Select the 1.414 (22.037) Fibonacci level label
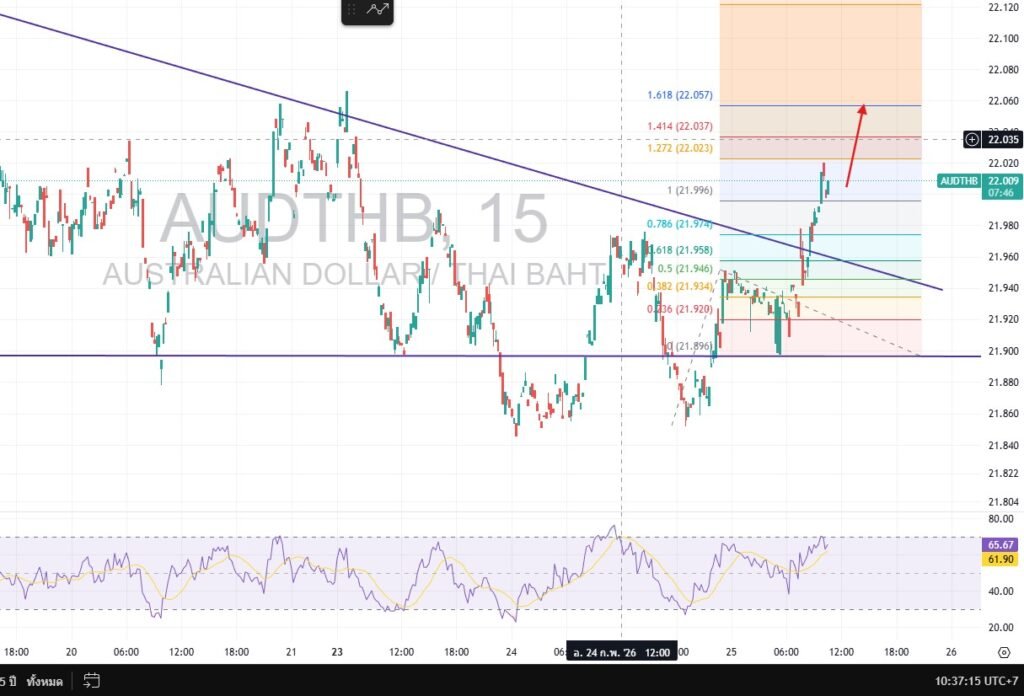 [679, 126]
